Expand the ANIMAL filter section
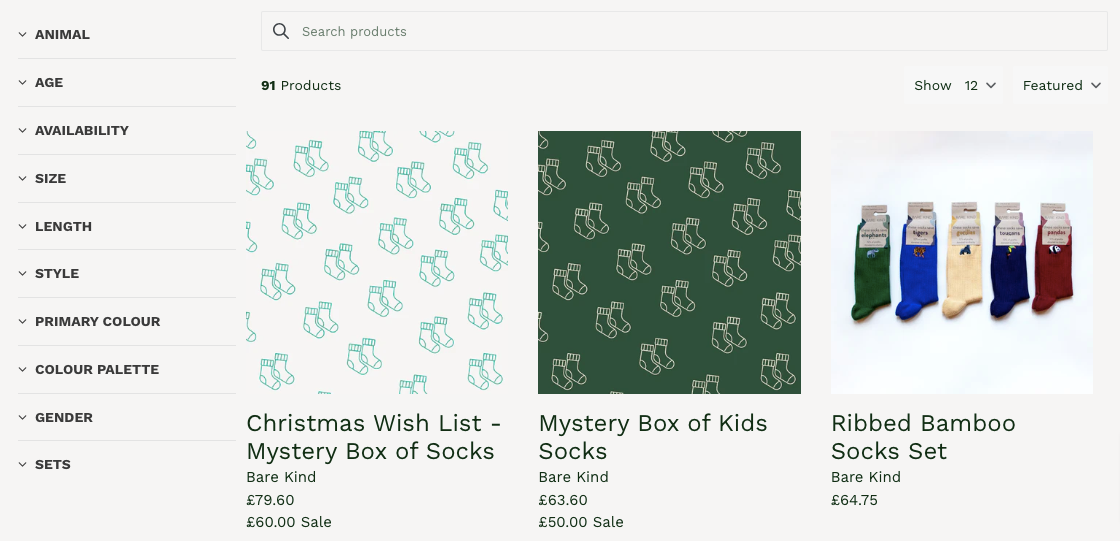 [62, 34]
